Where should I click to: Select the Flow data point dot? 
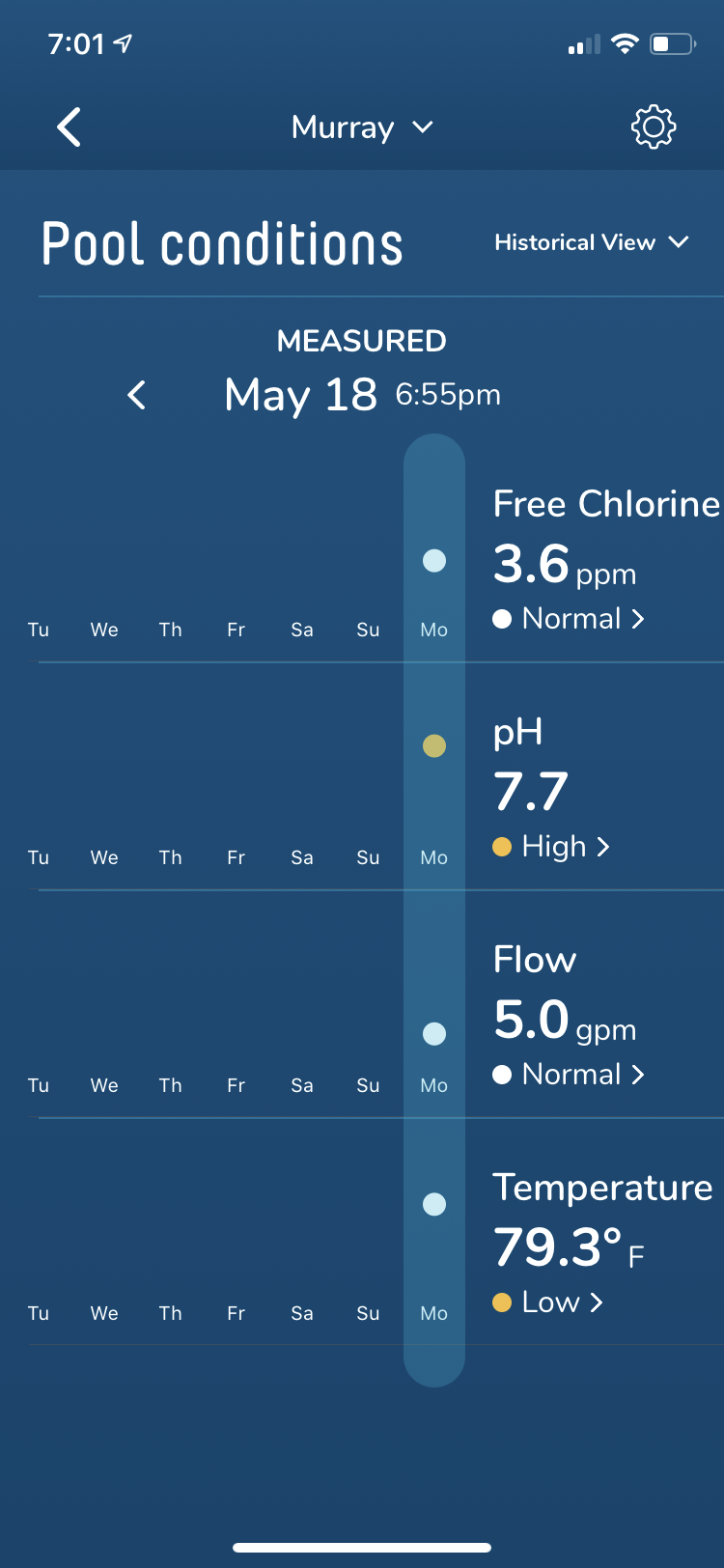[x=434, y=1034]
